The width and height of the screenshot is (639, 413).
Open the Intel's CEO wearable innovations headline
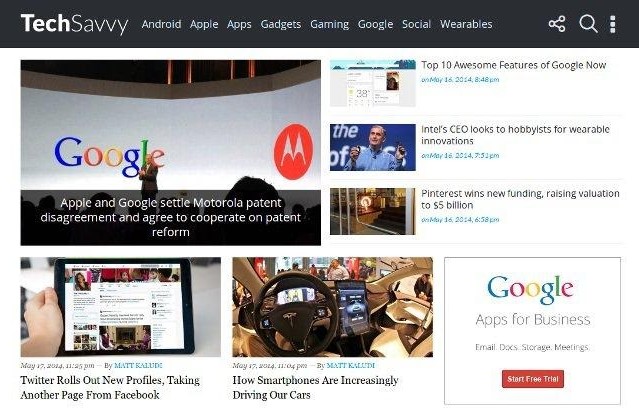click(516, 135)
